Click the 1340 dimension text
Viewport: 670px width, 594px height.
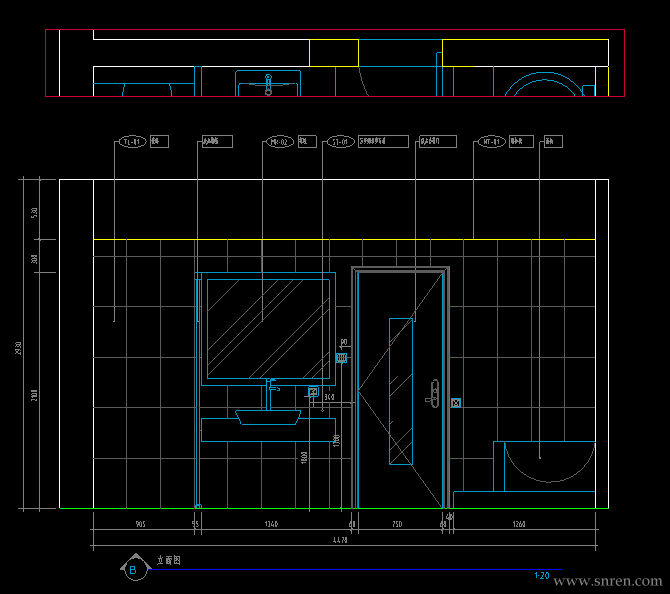pos(271,524)
